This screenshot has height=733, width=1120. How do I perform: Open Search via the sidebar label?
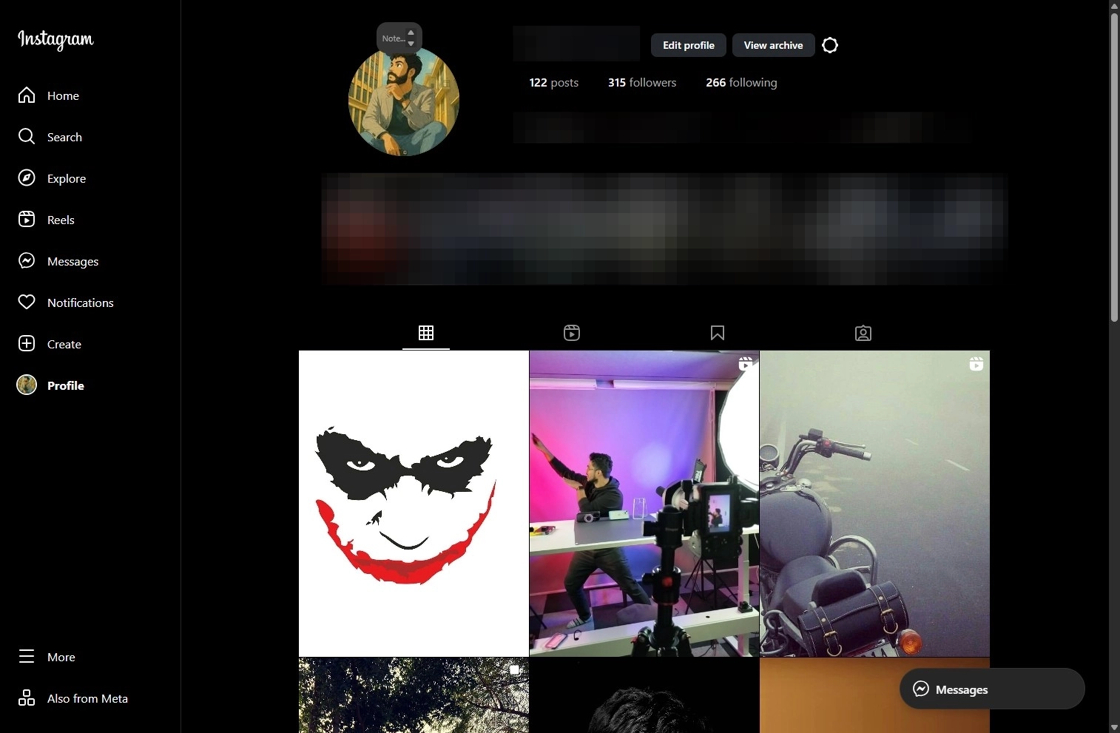coord(64,137)
